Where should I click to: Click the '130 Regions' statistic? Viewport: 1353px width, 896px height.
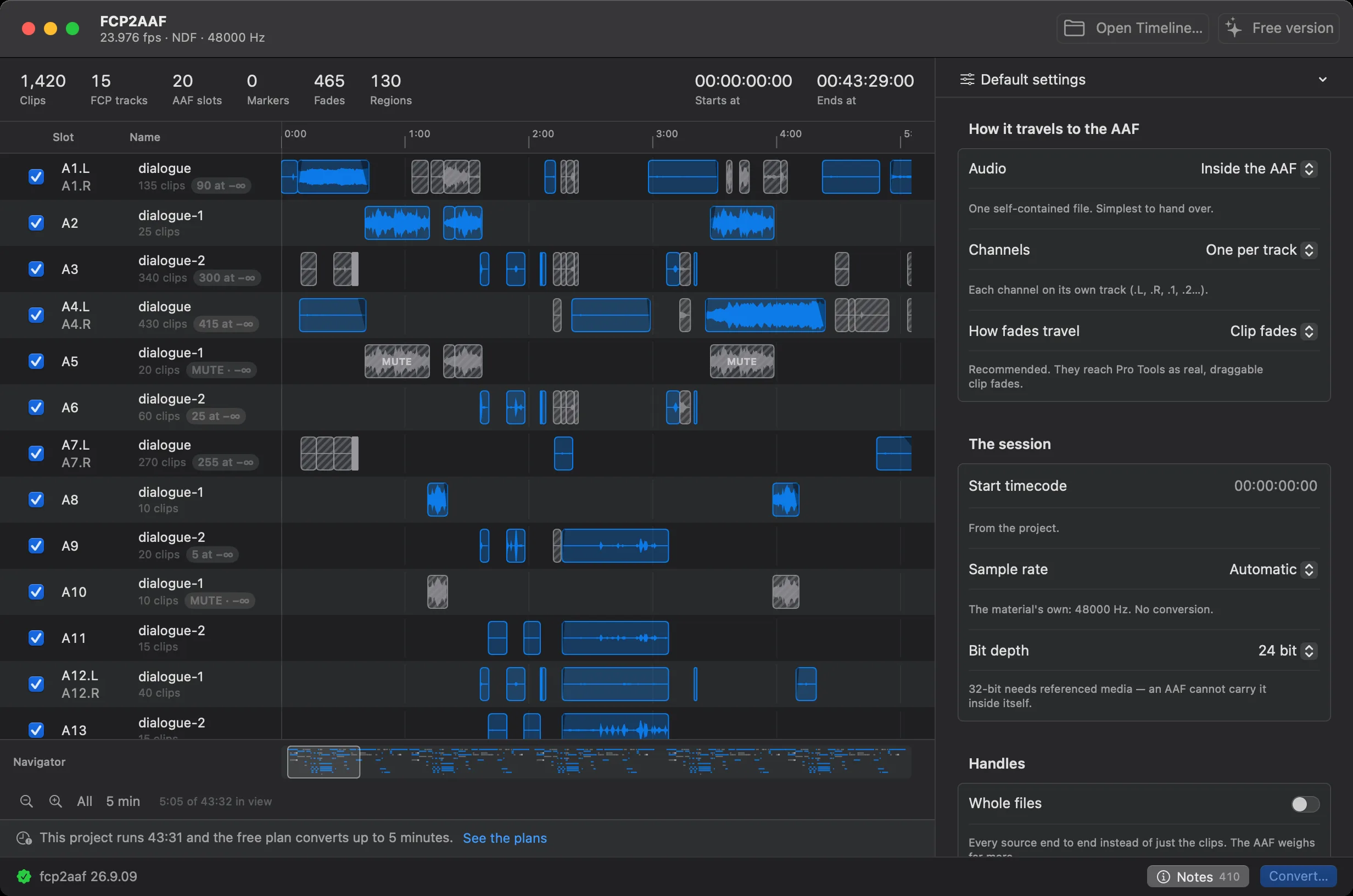(391, 89)
